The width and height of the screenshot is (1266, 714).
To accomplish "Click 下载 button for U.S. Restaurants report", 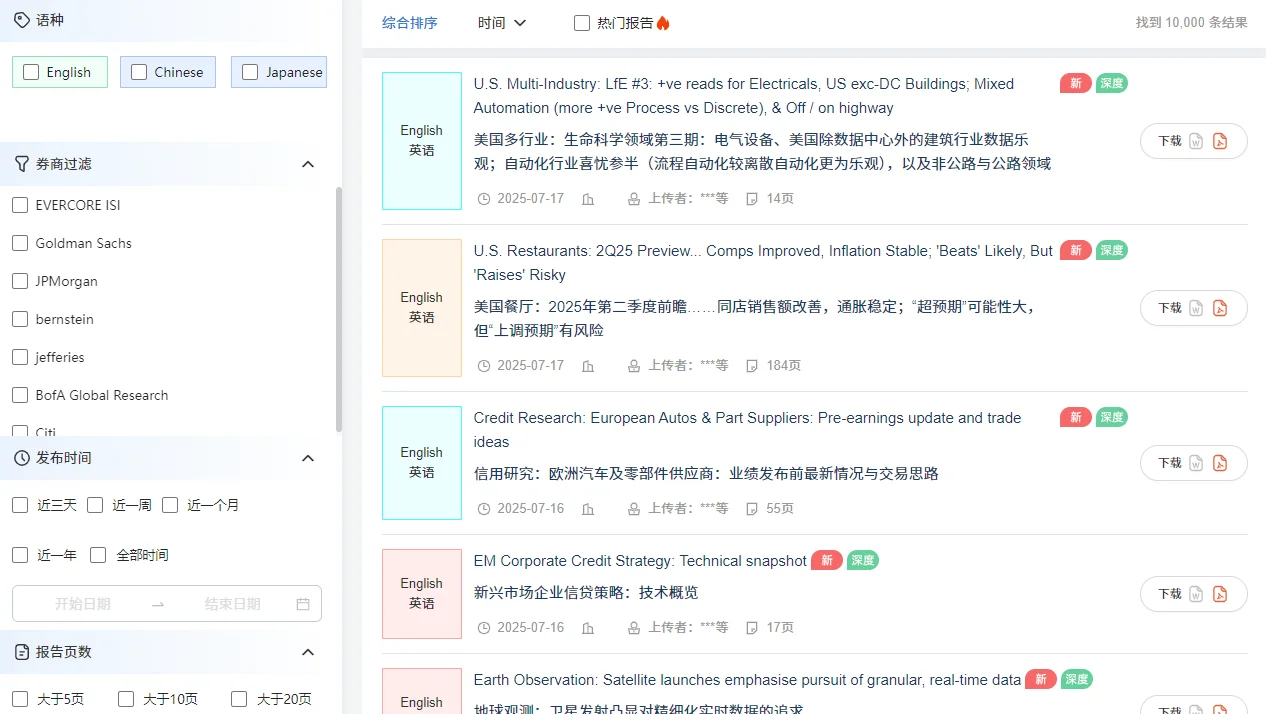I will pyautogui.click(x=1194, y=308).
